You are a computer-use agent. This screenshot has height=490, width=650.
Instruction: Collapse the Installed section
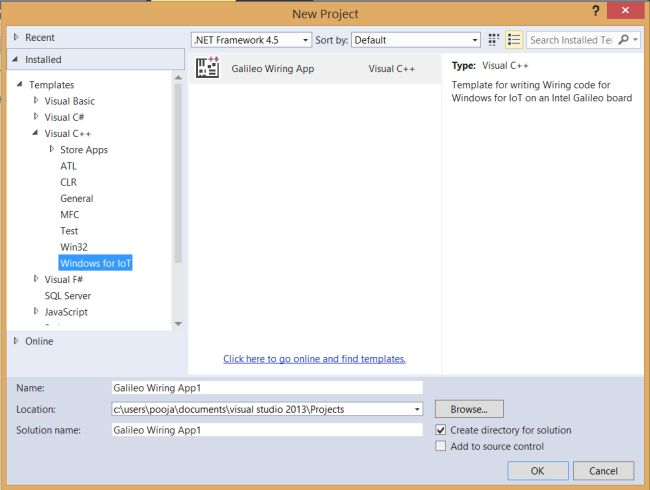(16, 59)
